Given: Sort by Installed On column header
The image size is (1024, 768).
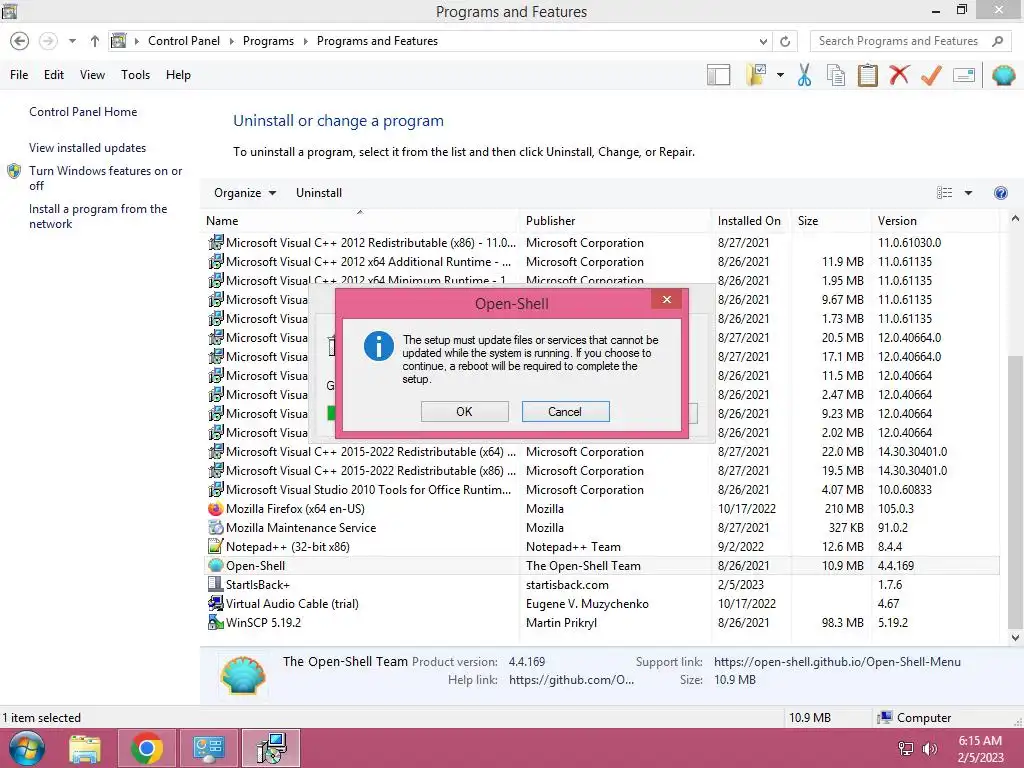Looking at the screenshot, I should click(750, 221).
